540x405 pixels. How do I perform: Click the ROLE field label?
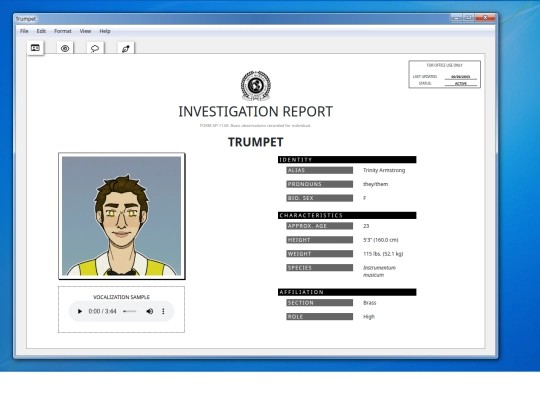[x=320, y=316]
